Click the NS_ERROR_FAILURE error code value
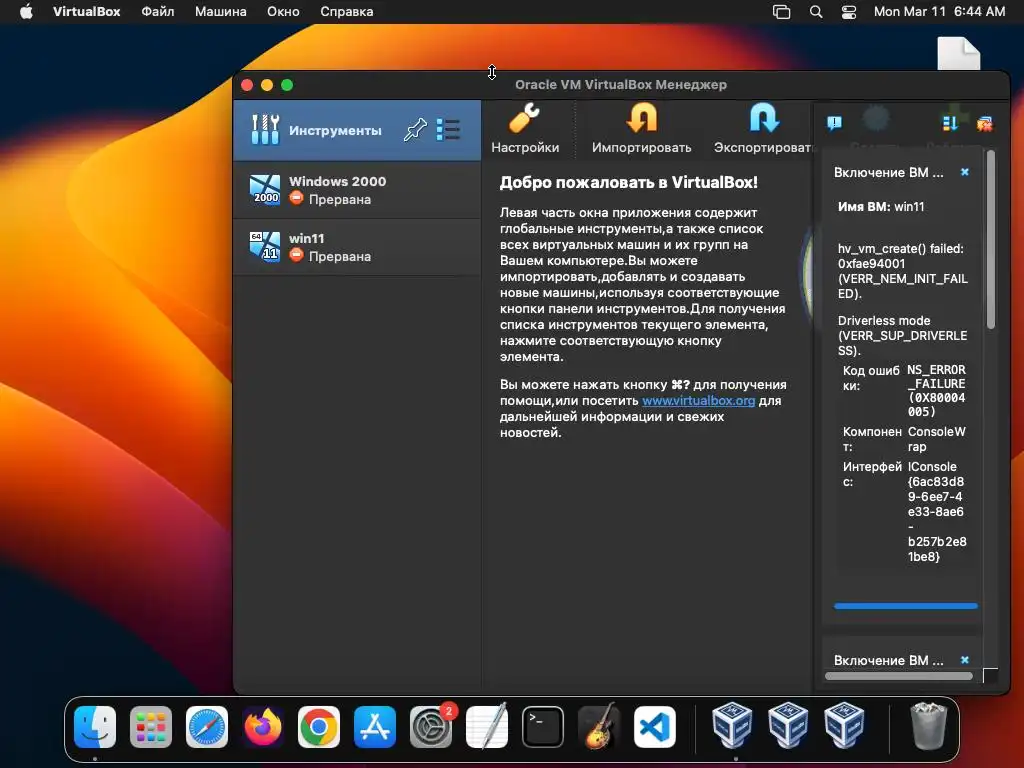 (x=936, y=391)
